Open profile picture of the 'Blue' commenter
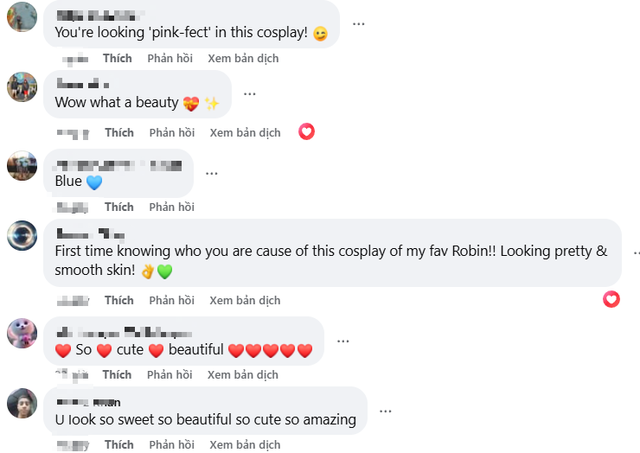 [22, 164]
